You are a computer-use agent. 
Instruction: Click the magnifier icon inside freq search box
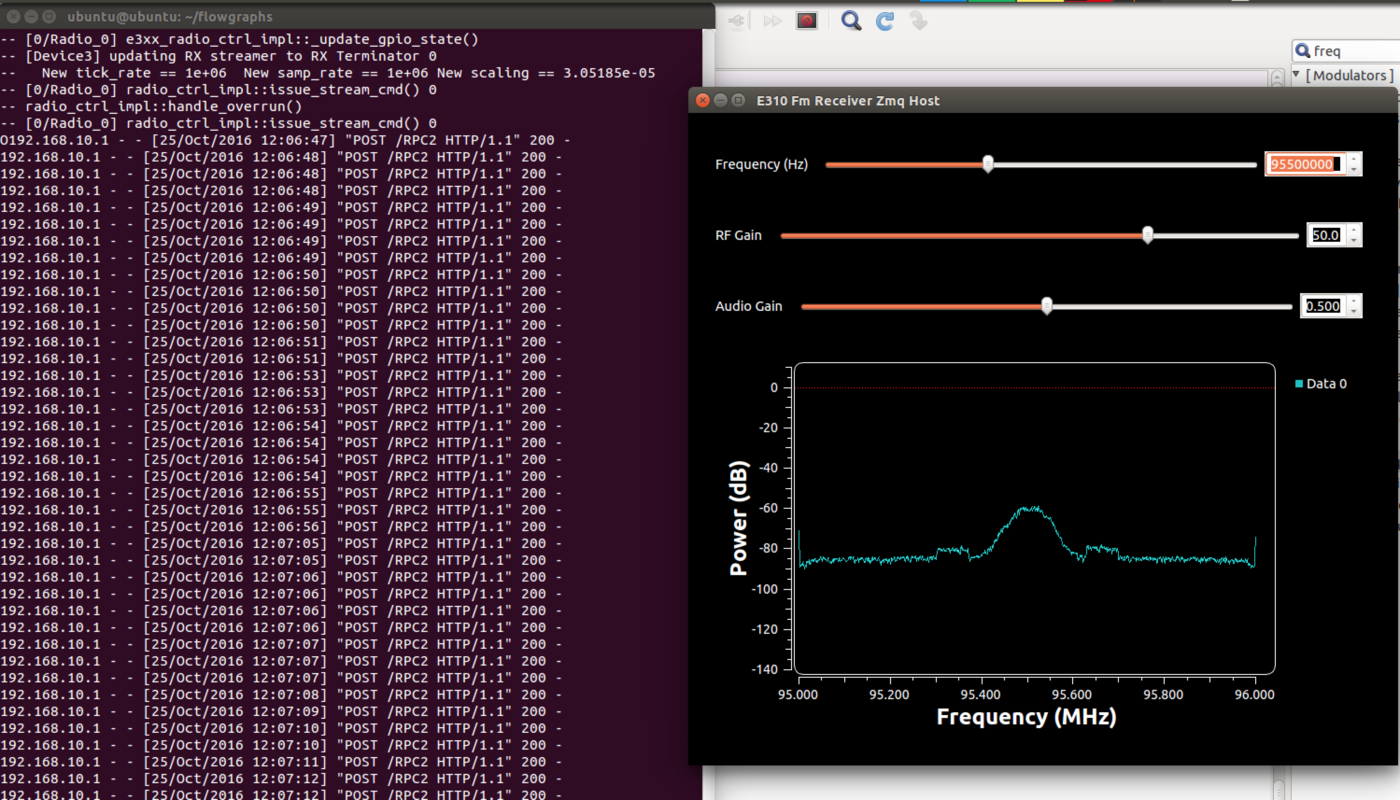coord(1302,49)
